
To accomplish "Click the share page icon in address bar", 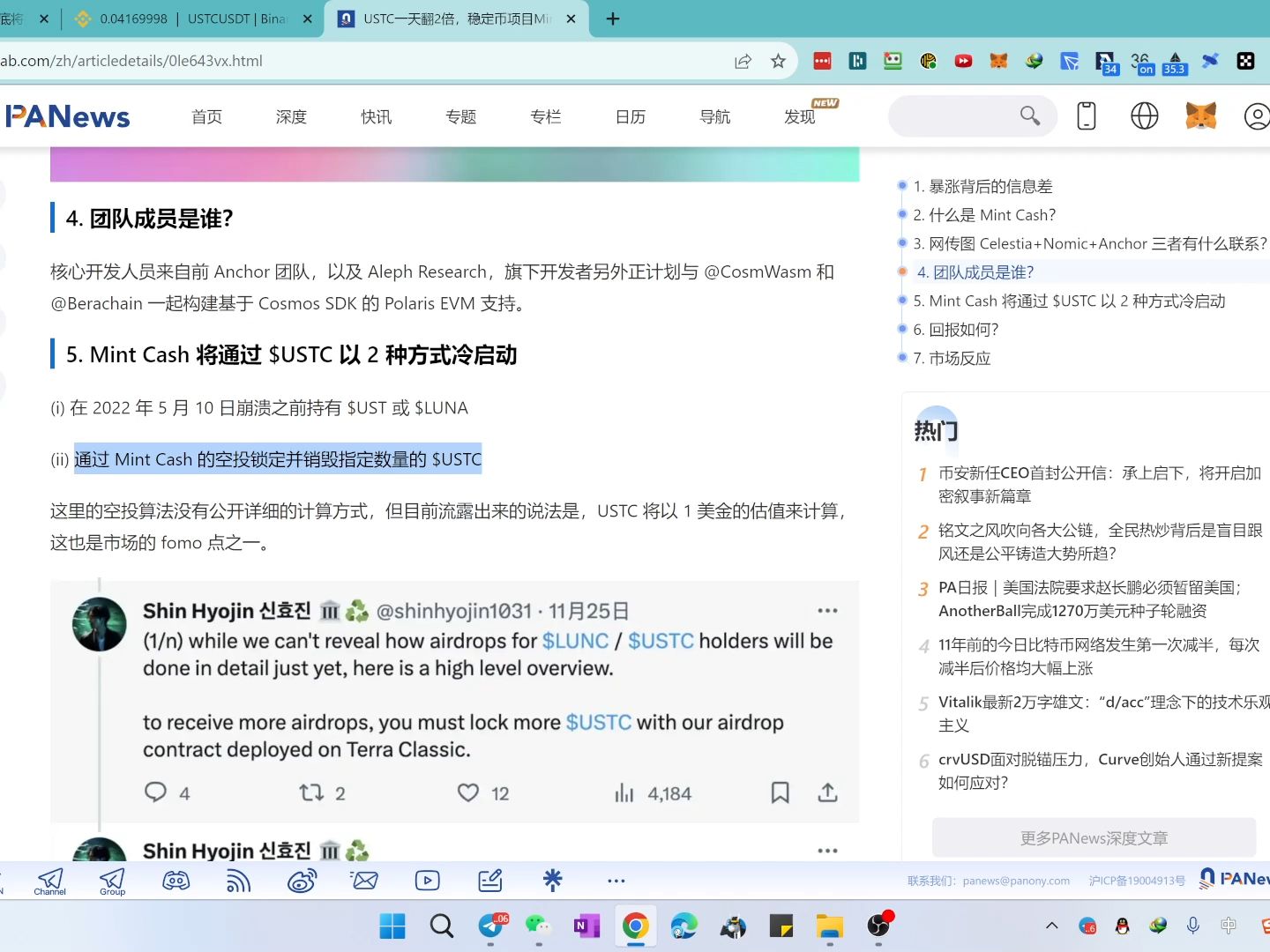I will pyautogui.click(x=743, y=61).
